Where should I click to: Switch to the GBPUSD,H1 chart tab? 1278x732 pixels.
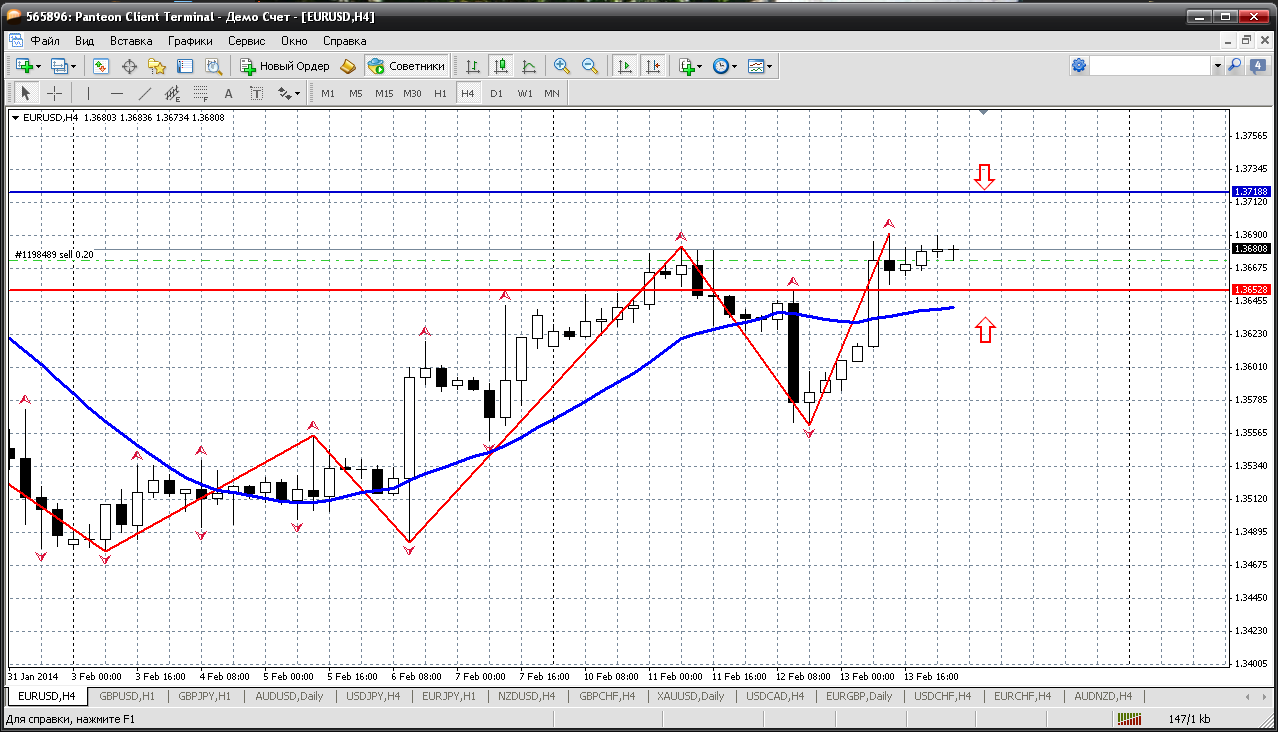pos(127,696)
